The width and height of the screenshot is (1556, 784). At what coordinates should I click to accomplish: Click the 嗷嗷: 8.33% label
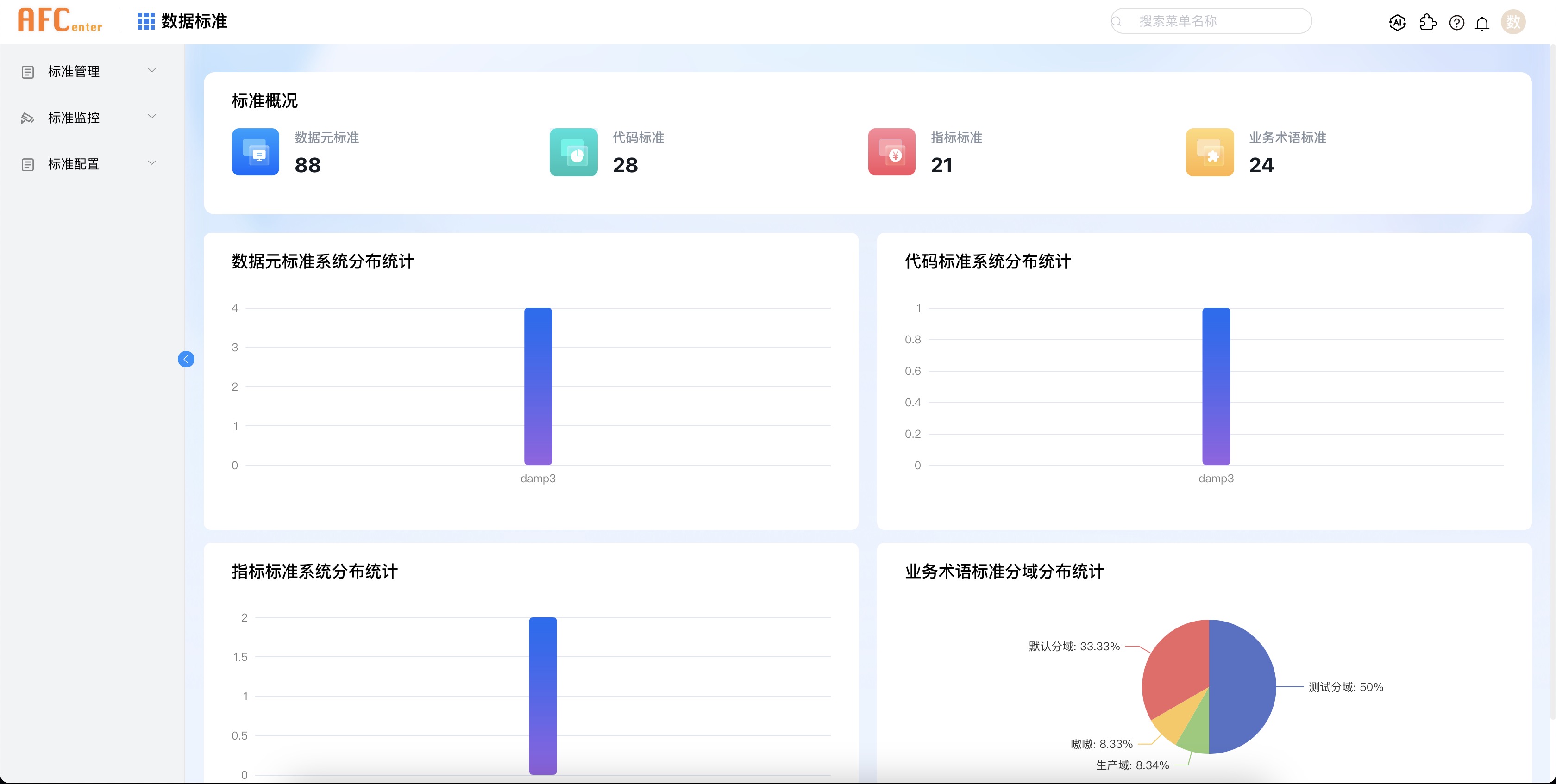pos(1102,744)
